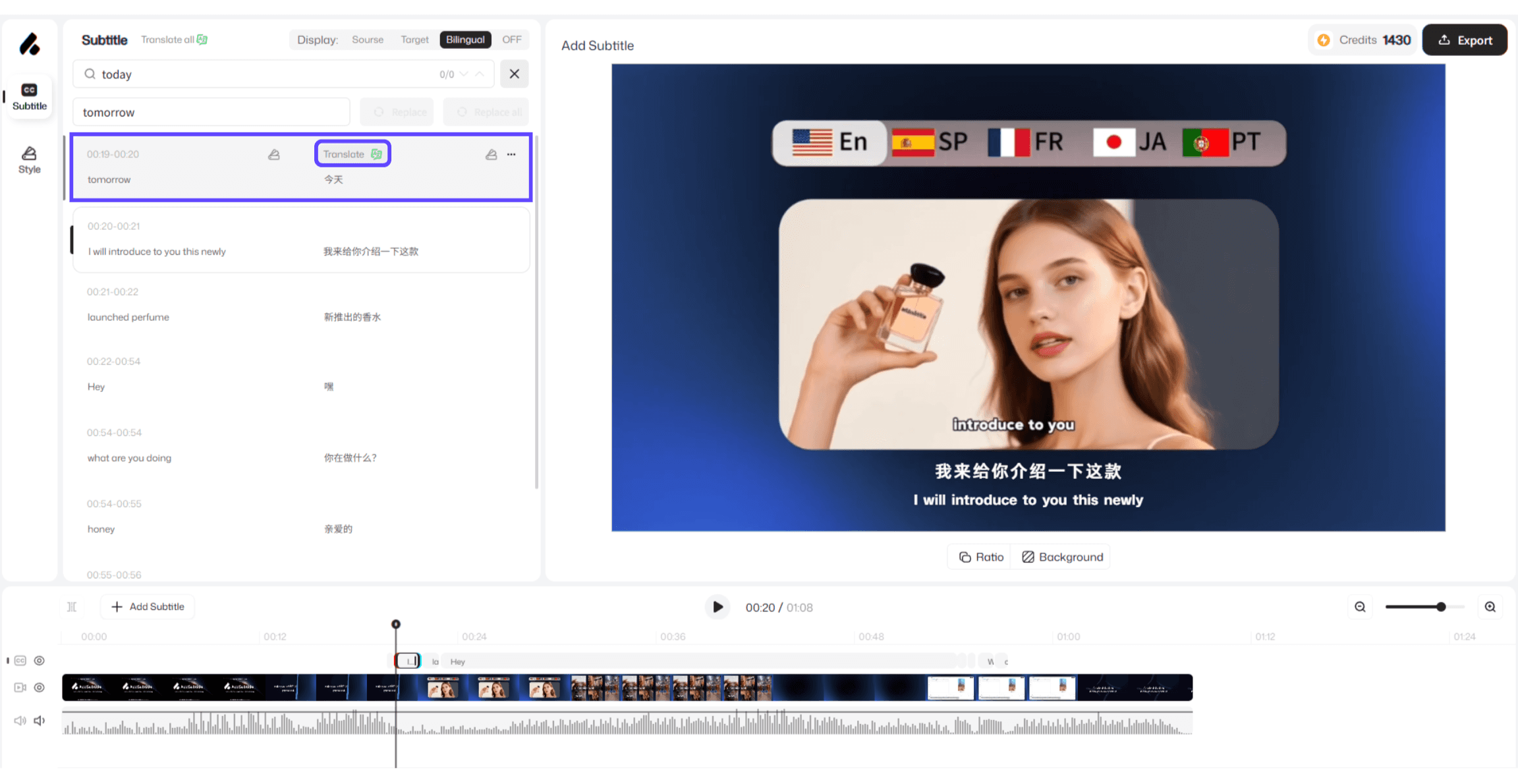Viewport: 1518px width, 784px height.
Task: Open the Ratio options
Action: point(982,557)
